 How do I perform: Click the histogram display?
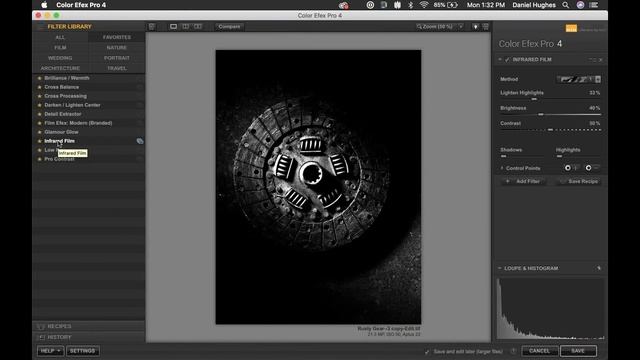pyautogui.click(x=550, y=309)
